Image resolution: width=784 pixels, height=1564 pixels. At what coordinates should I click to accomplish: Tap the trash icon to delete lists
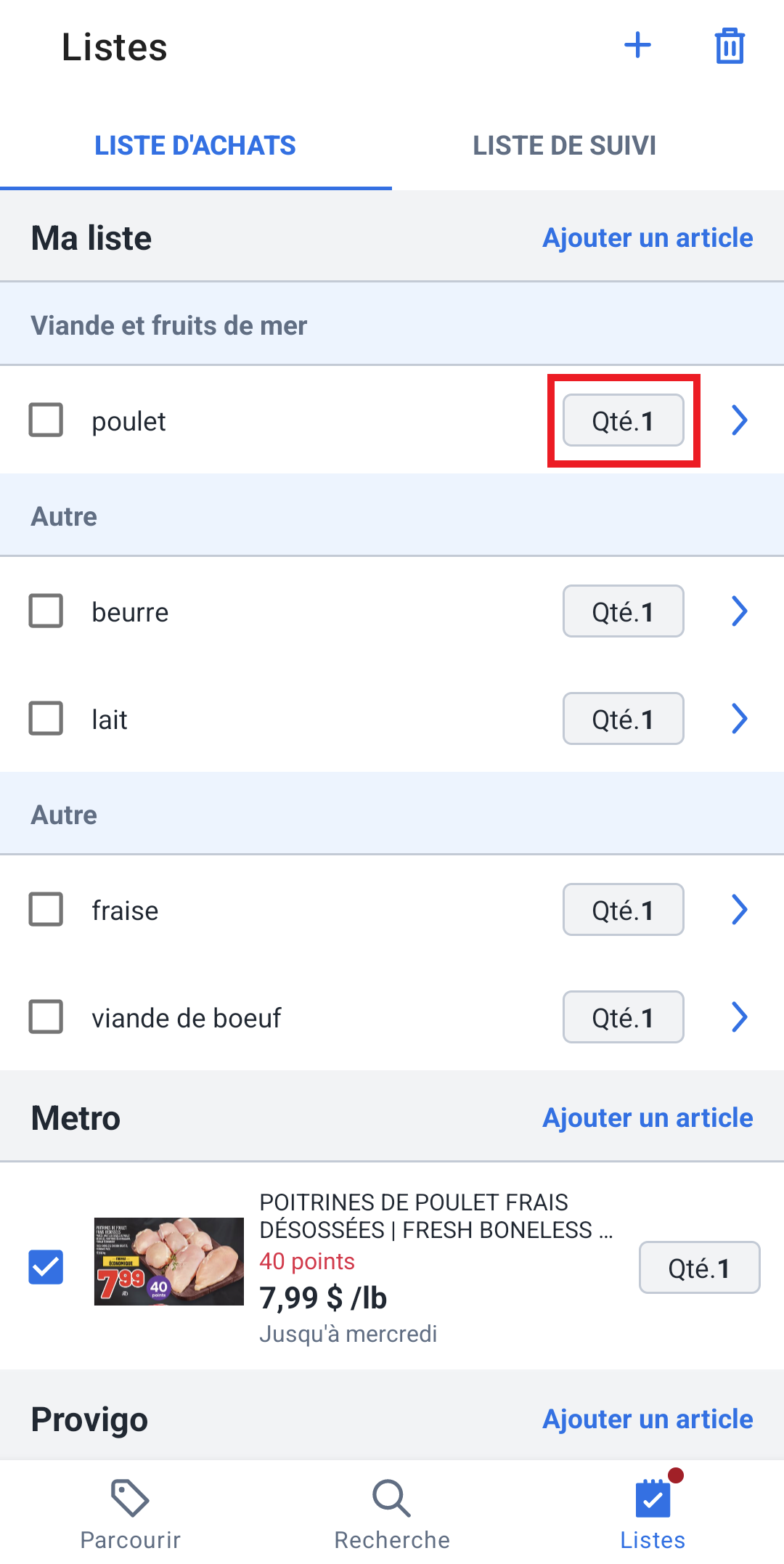click(x=730, y=46)
